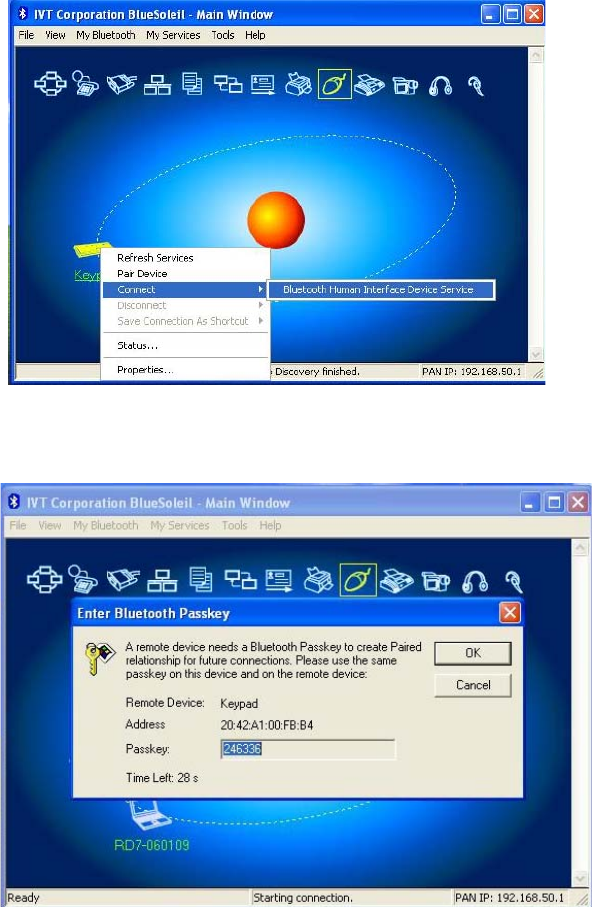Open Properties... from the context menu
The image size is (592, 907).
(x=145, y=370)
